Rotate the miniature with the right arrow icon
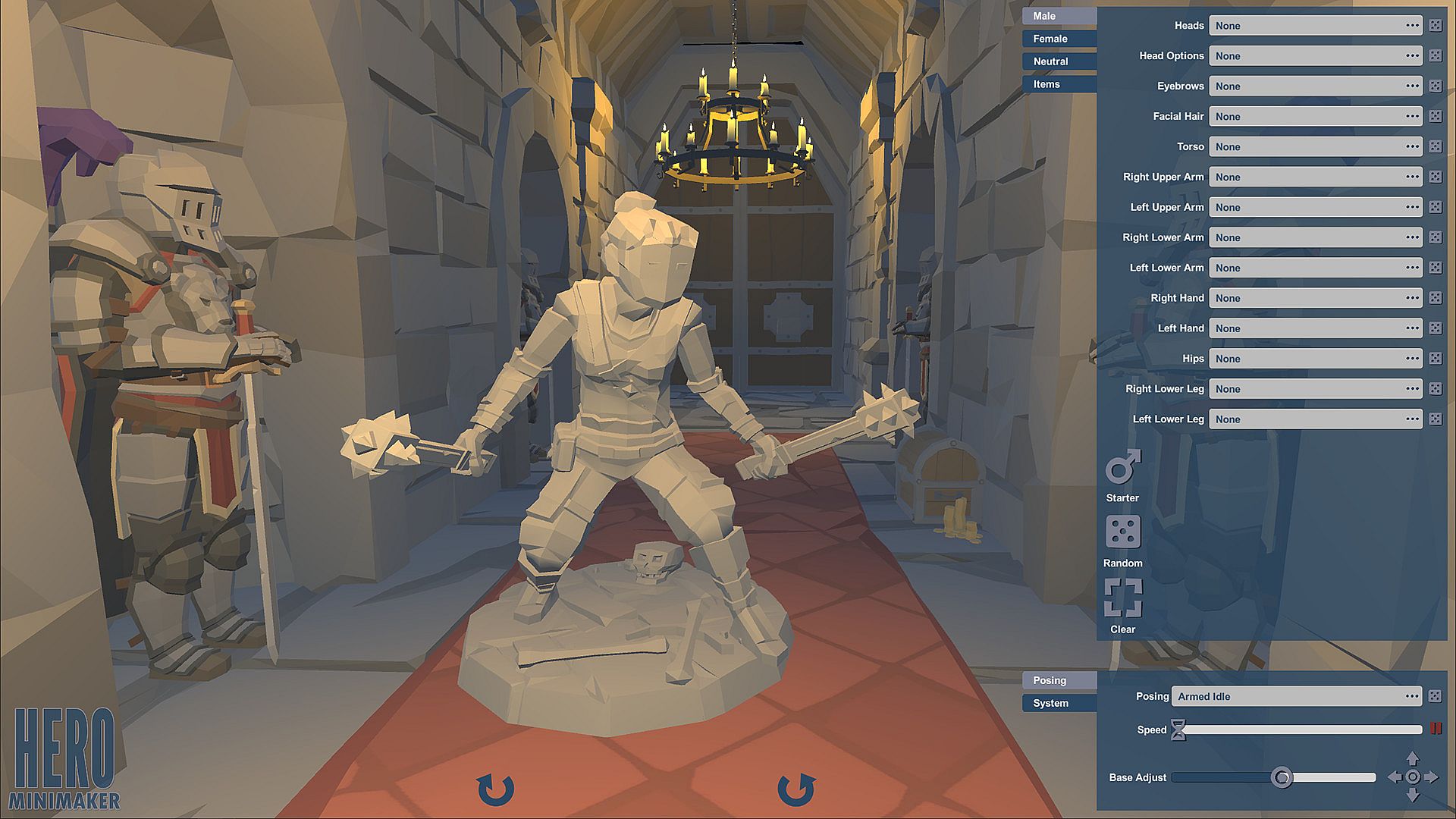Image resolution: width=1456 pixels, height=819 pixels. (795, 789)
